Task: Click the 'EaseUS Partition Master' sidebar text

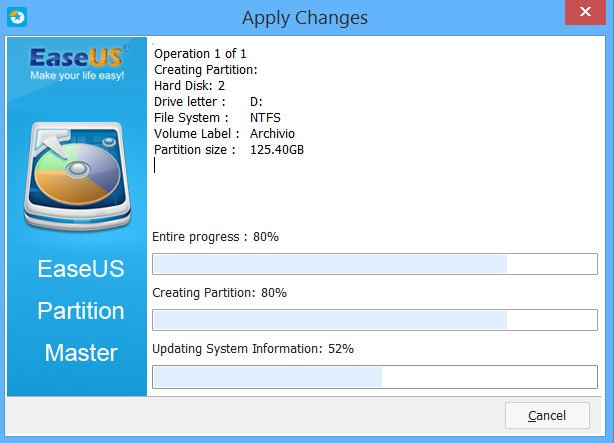Action: (81, 311)
